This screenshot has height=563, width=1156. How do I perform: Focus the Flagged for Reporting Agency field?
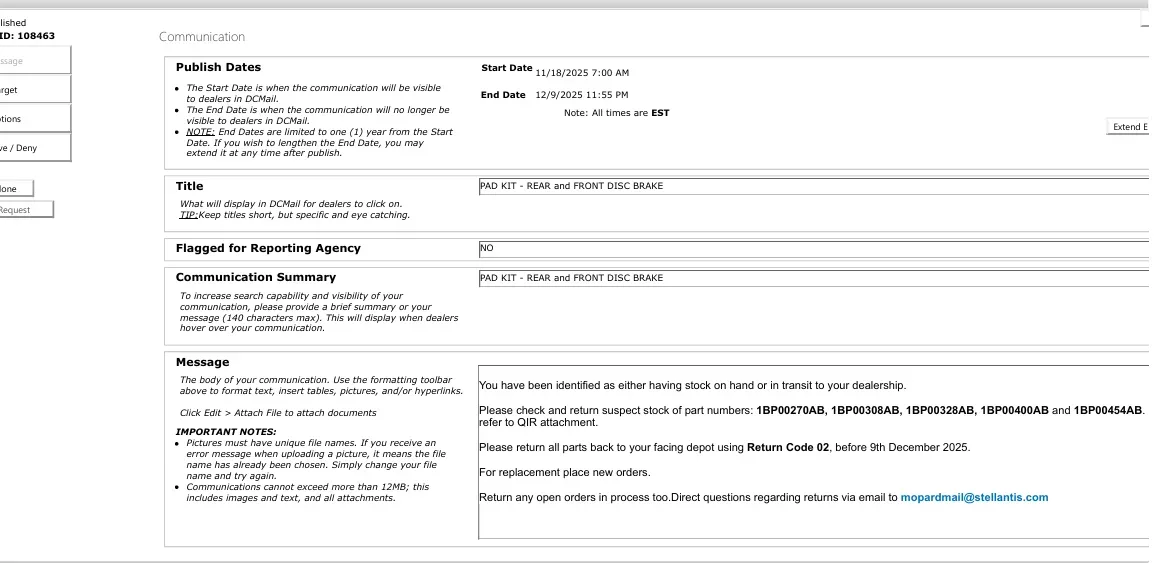click(x=814, y=248)
